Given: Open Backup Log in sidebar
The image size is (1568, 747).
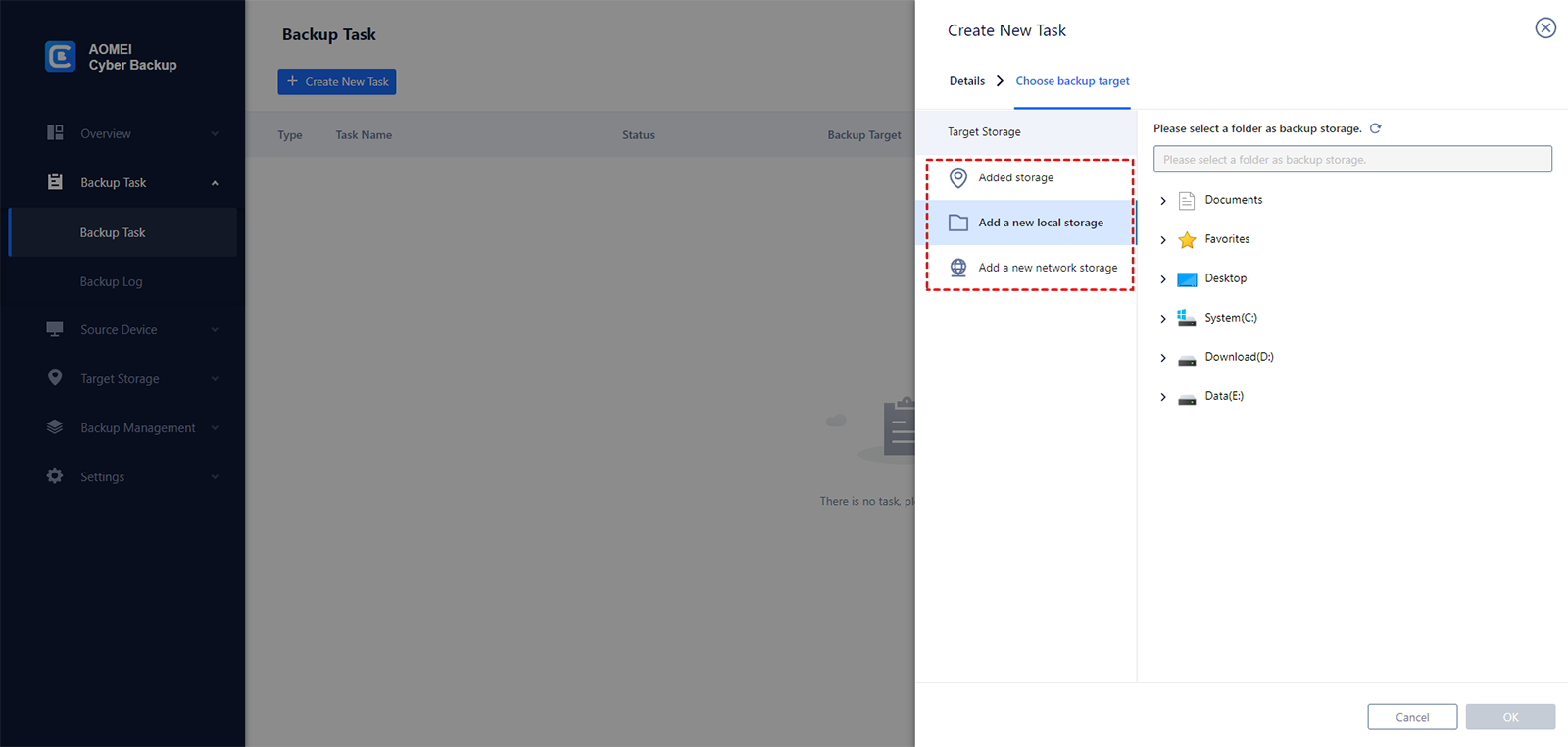Looking at the screenshot, I should tap(112, 282).
